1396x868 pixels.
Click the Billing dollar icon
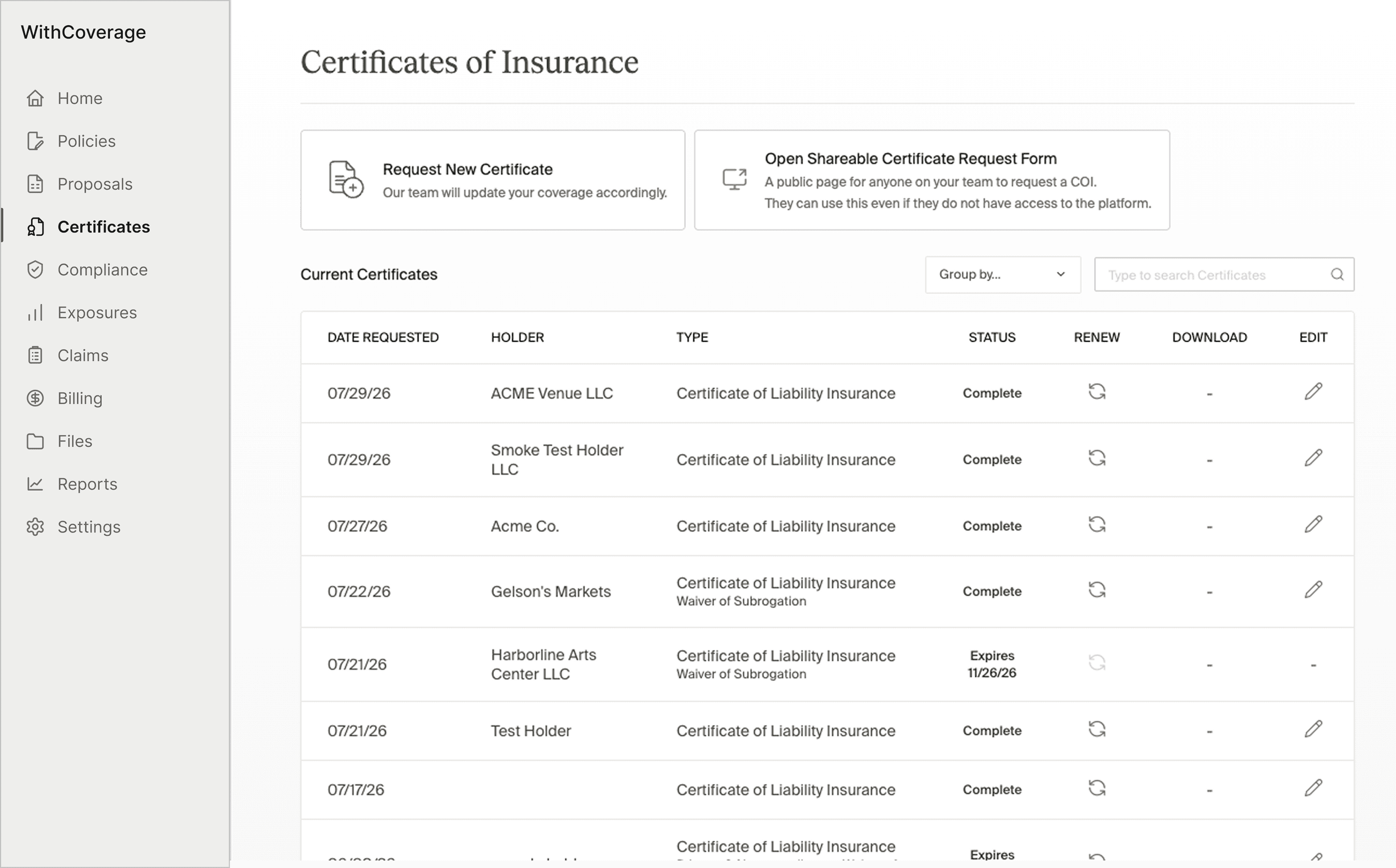pyautogui.click(x=35, y=399)
